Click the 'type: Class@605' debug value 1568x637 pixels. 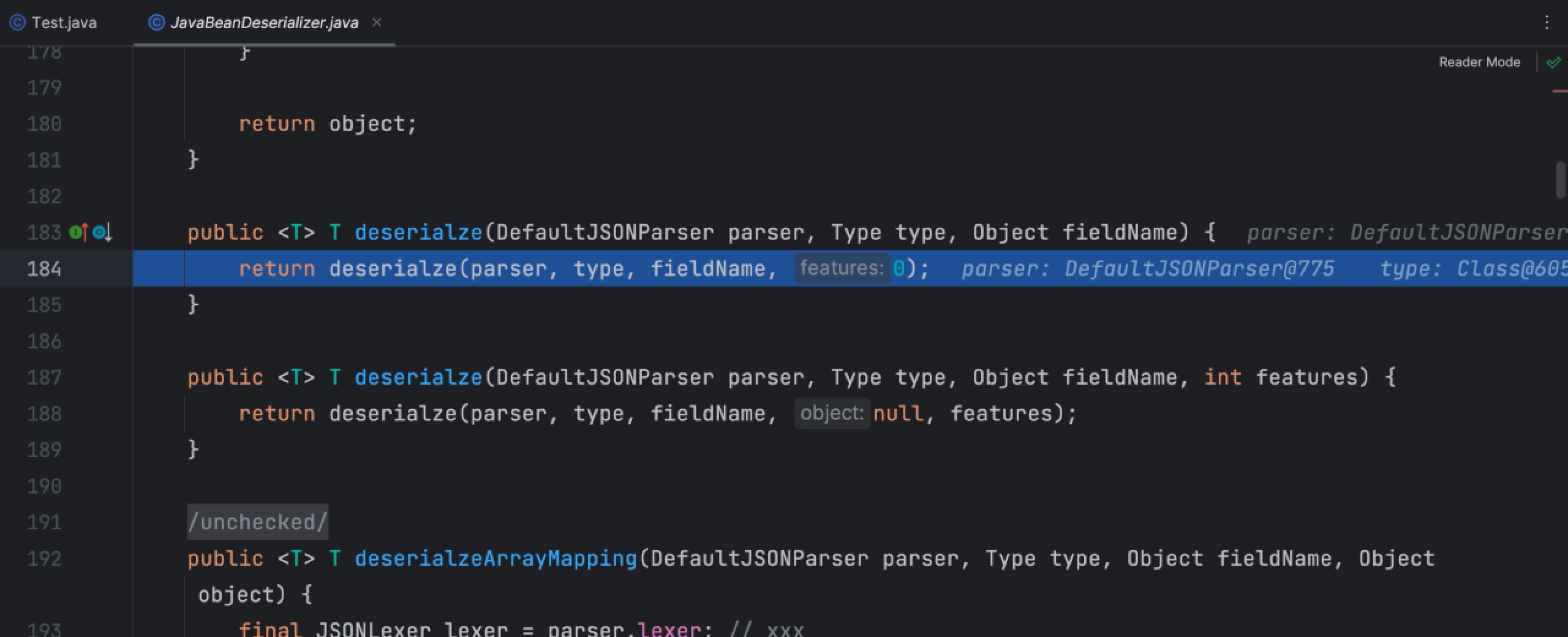tap(1474, 268)
